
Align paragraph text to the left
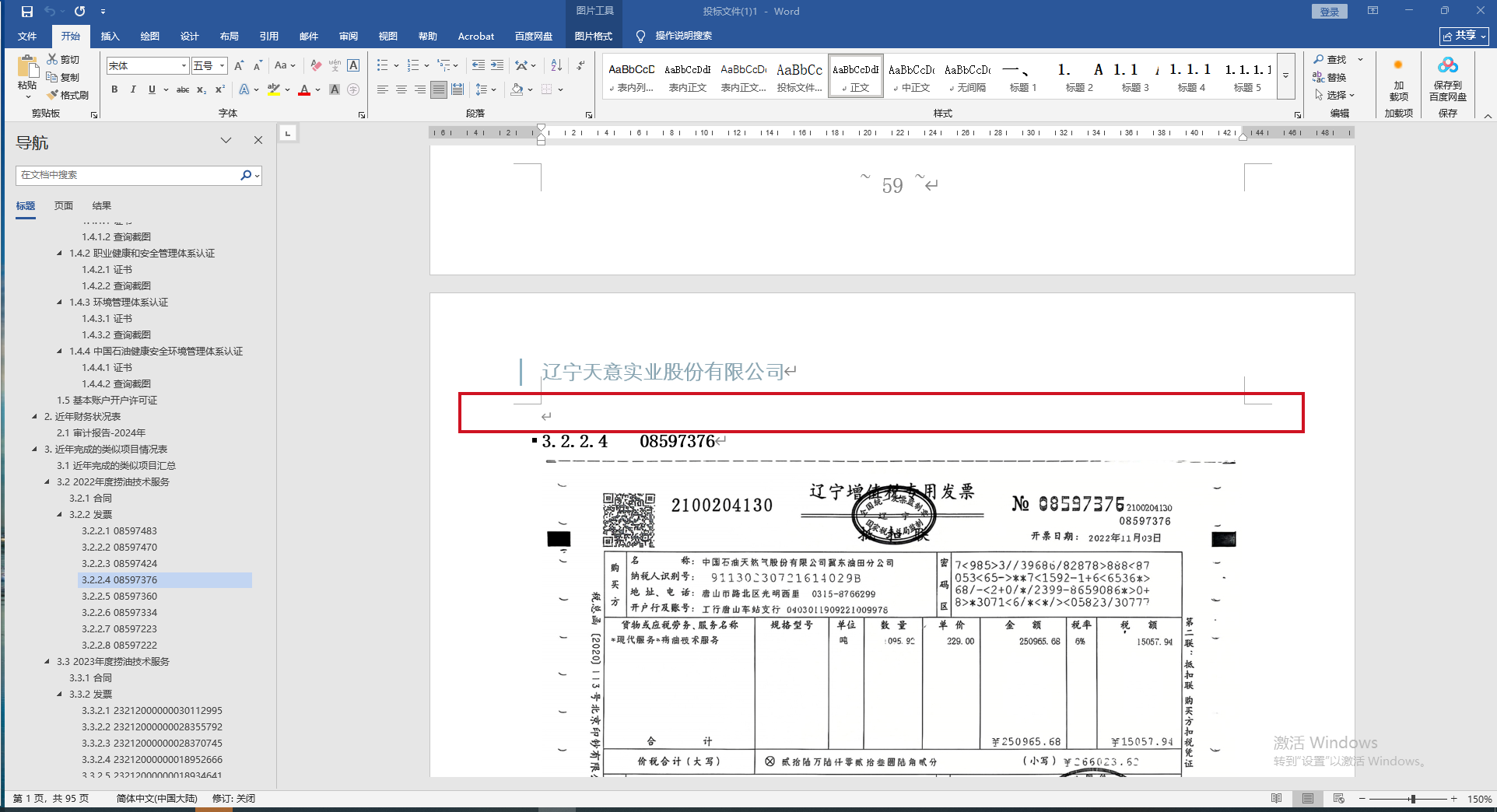point(383,90)
